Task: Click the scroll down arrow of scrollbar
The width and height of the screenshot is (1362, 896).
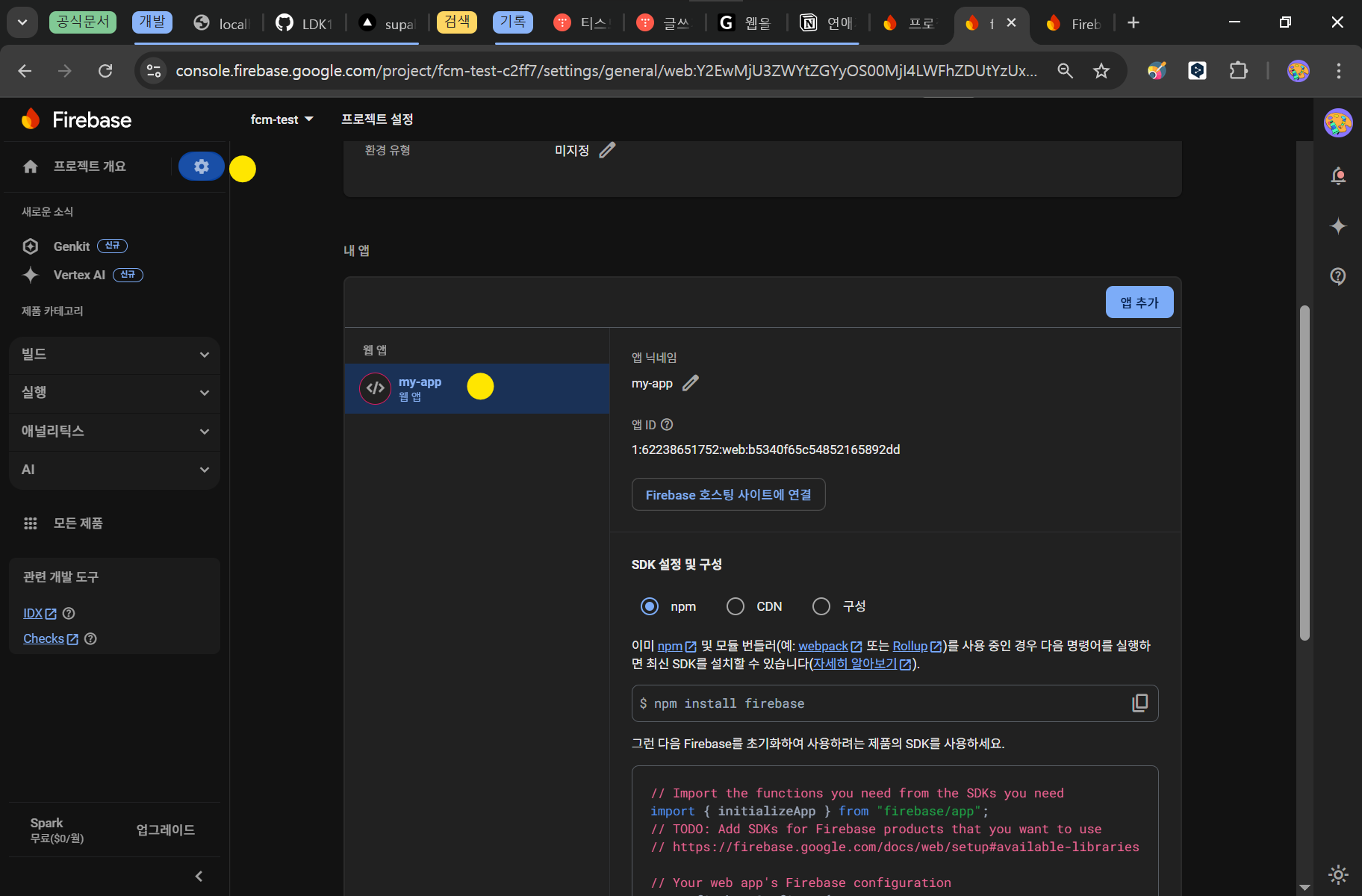Action: 1305,887
